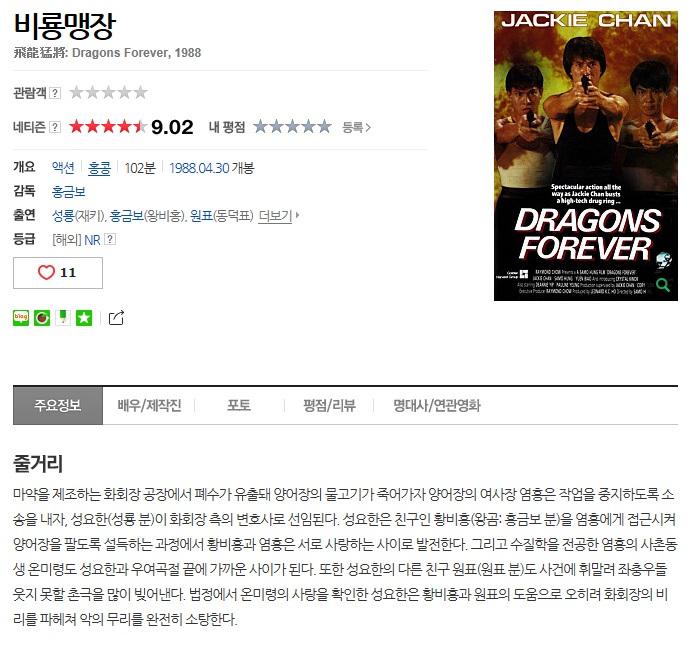Click the help icon next to 네티즌
Screen dimensions: 690x645
pyautogui.click(x=55, y=127)
